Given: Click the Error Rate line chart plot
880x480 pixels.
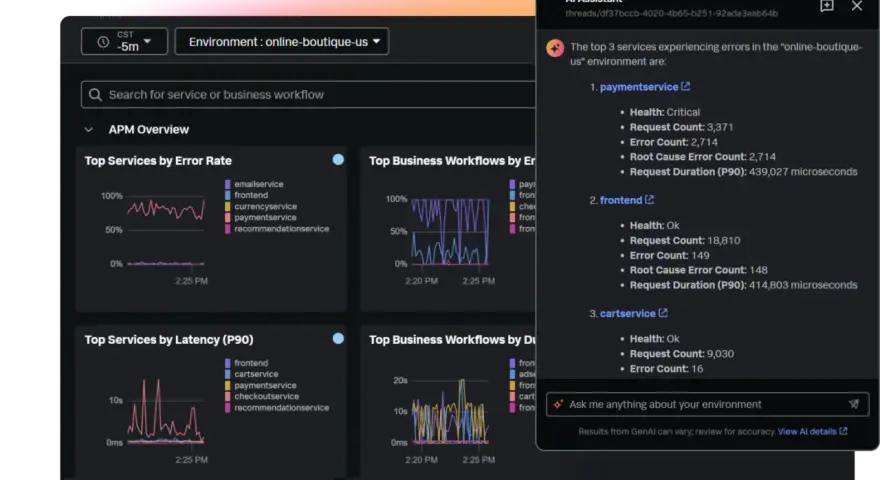Looking at the screenshot, I should (166, 230).
